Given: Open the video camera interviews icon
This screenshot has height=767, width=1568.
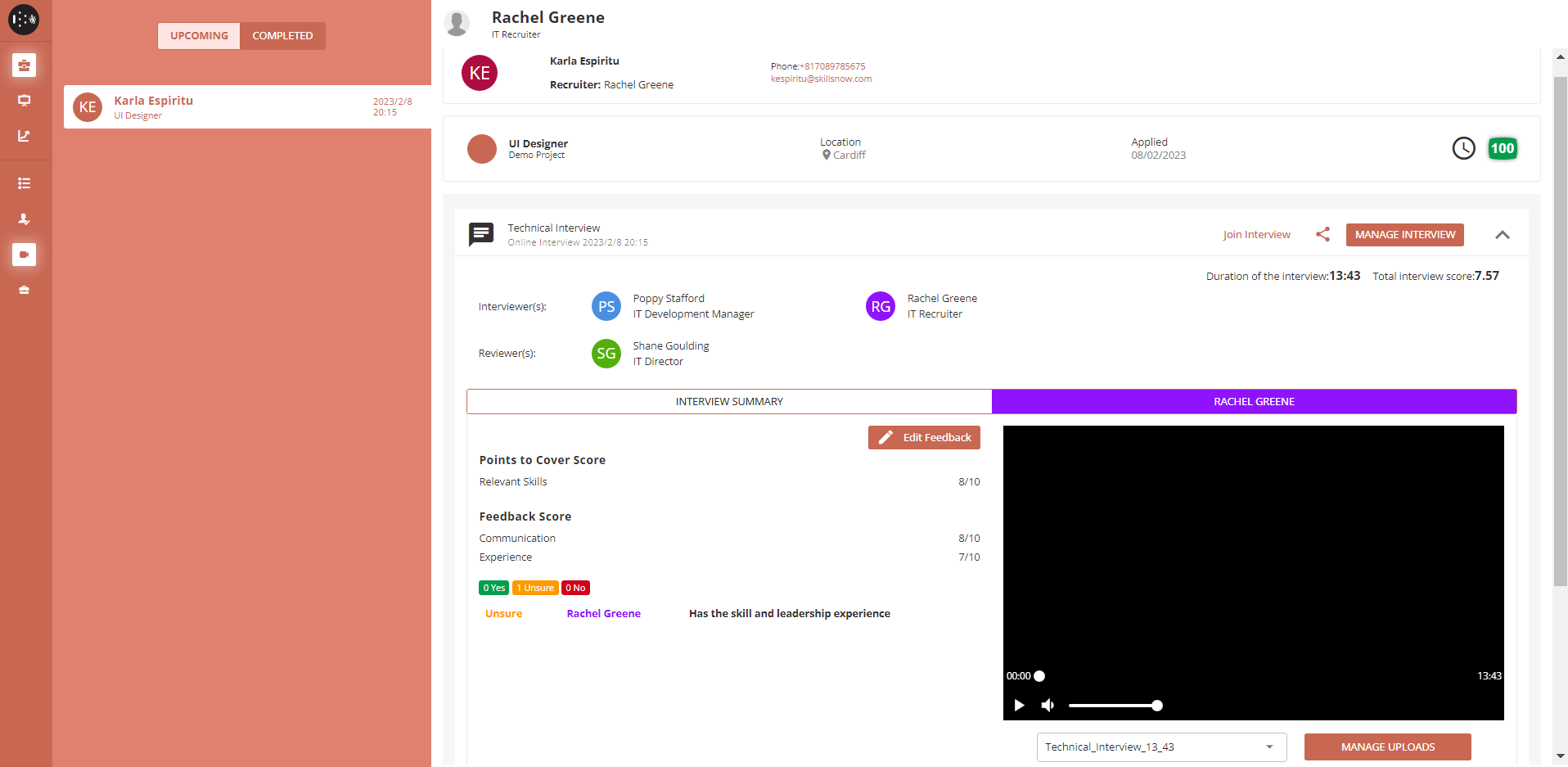Looking at the screenshot, I should click(x=24, y=255).
